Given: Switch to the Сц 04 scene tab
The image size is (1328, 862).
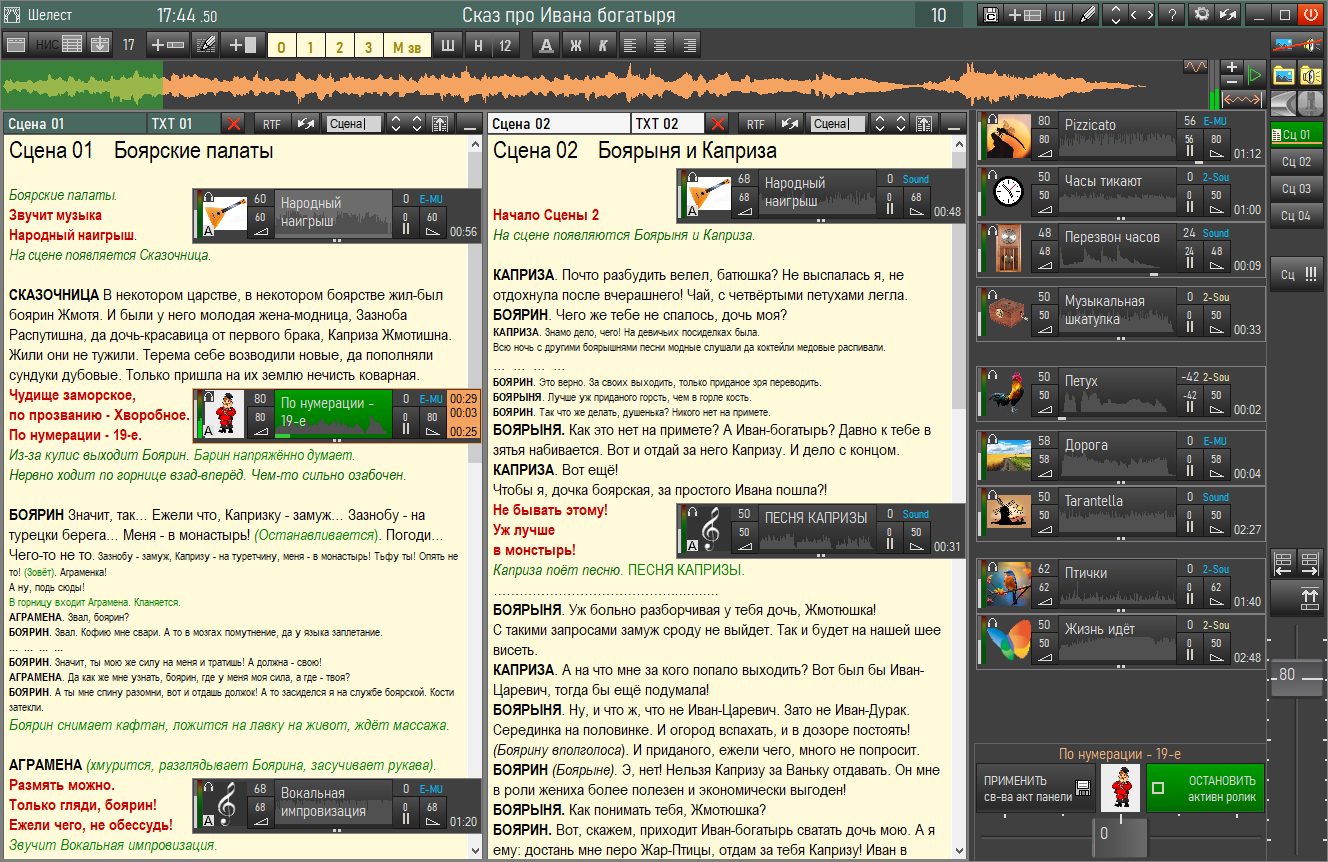Looking at the screenshot, I should [x=1296, y=215].
